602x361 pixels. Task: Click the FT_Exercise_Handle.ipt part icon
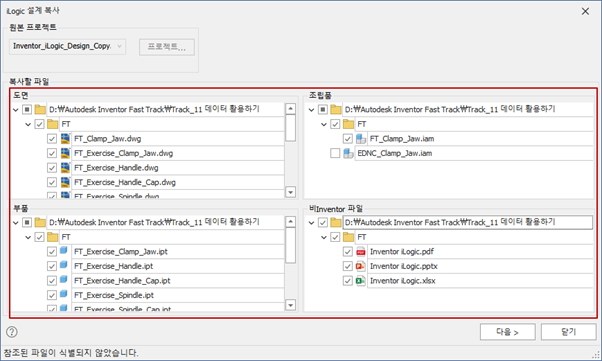point(64,265)
